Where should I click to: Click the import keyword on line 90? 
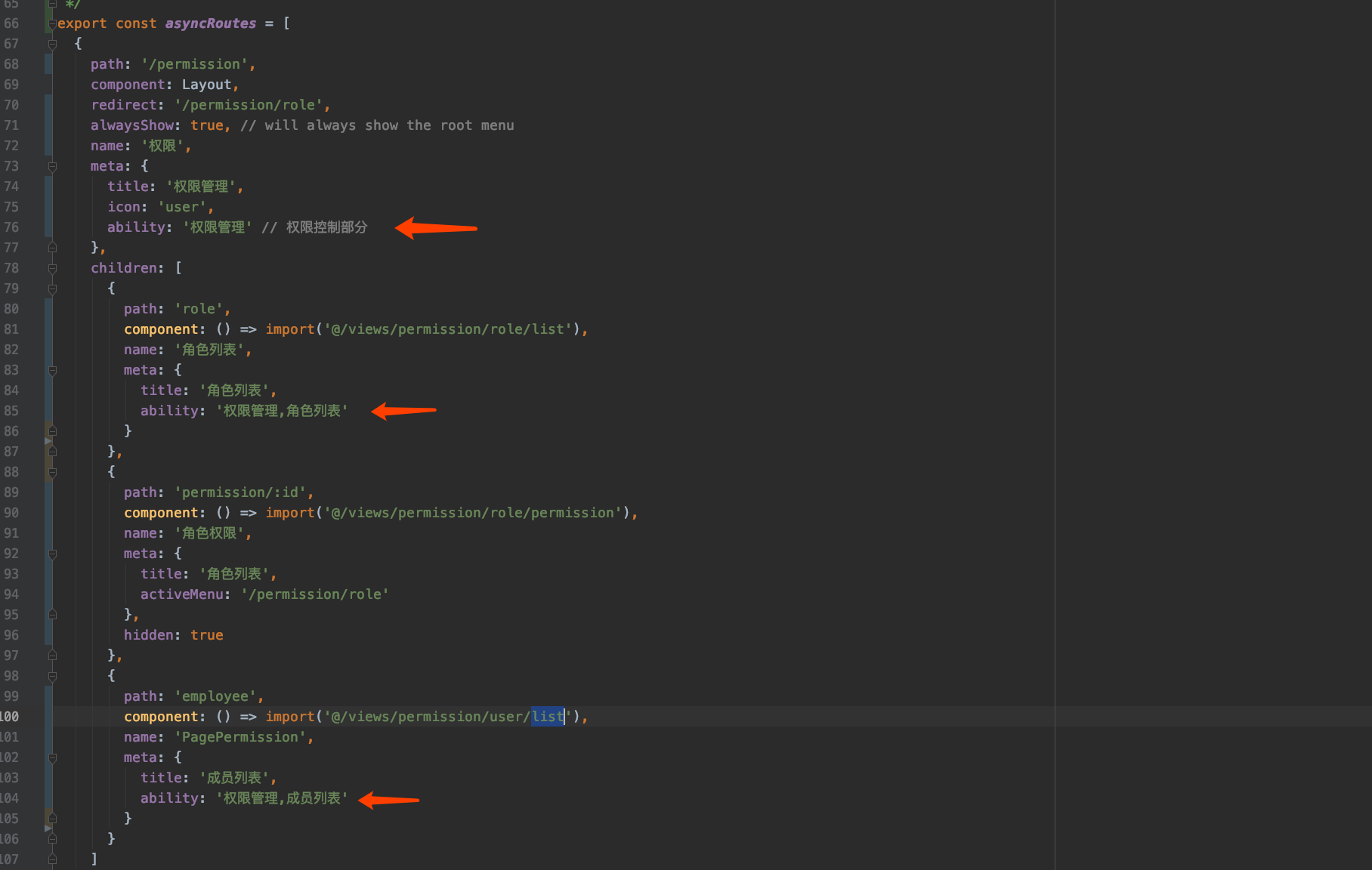pyautogui.click(x=290, y=513)
